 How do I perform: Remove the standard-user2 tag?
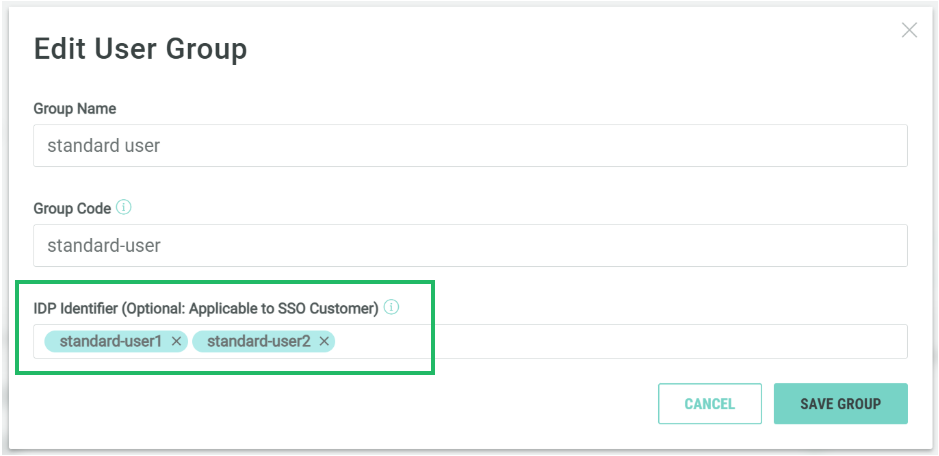(x=324, y=342)
